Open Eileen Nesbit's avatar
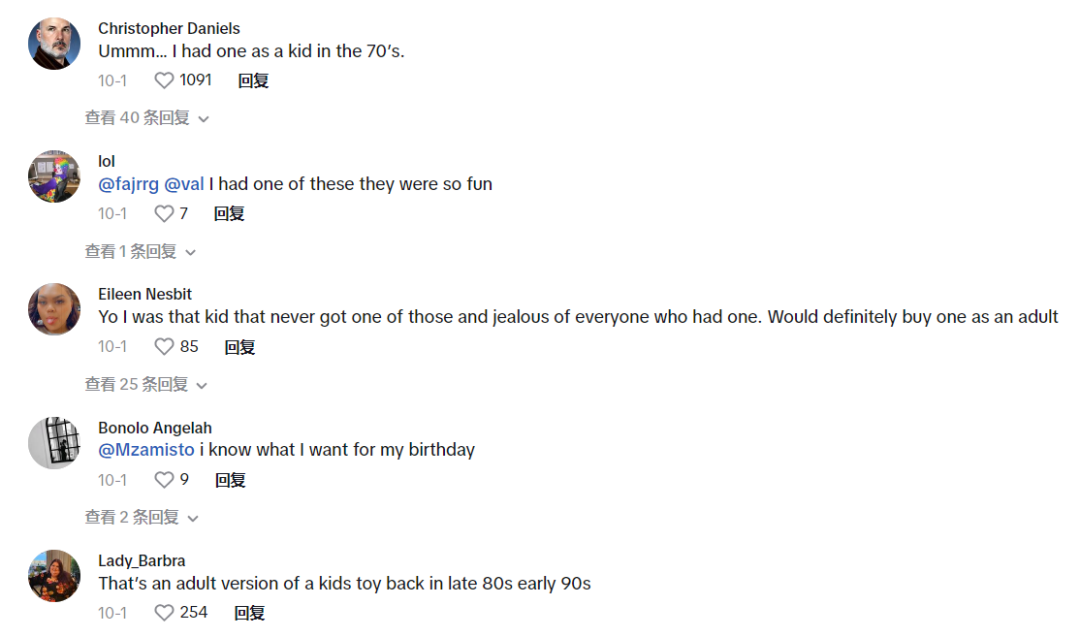The width and height of the screenshot is (1080, 637). 54,309
